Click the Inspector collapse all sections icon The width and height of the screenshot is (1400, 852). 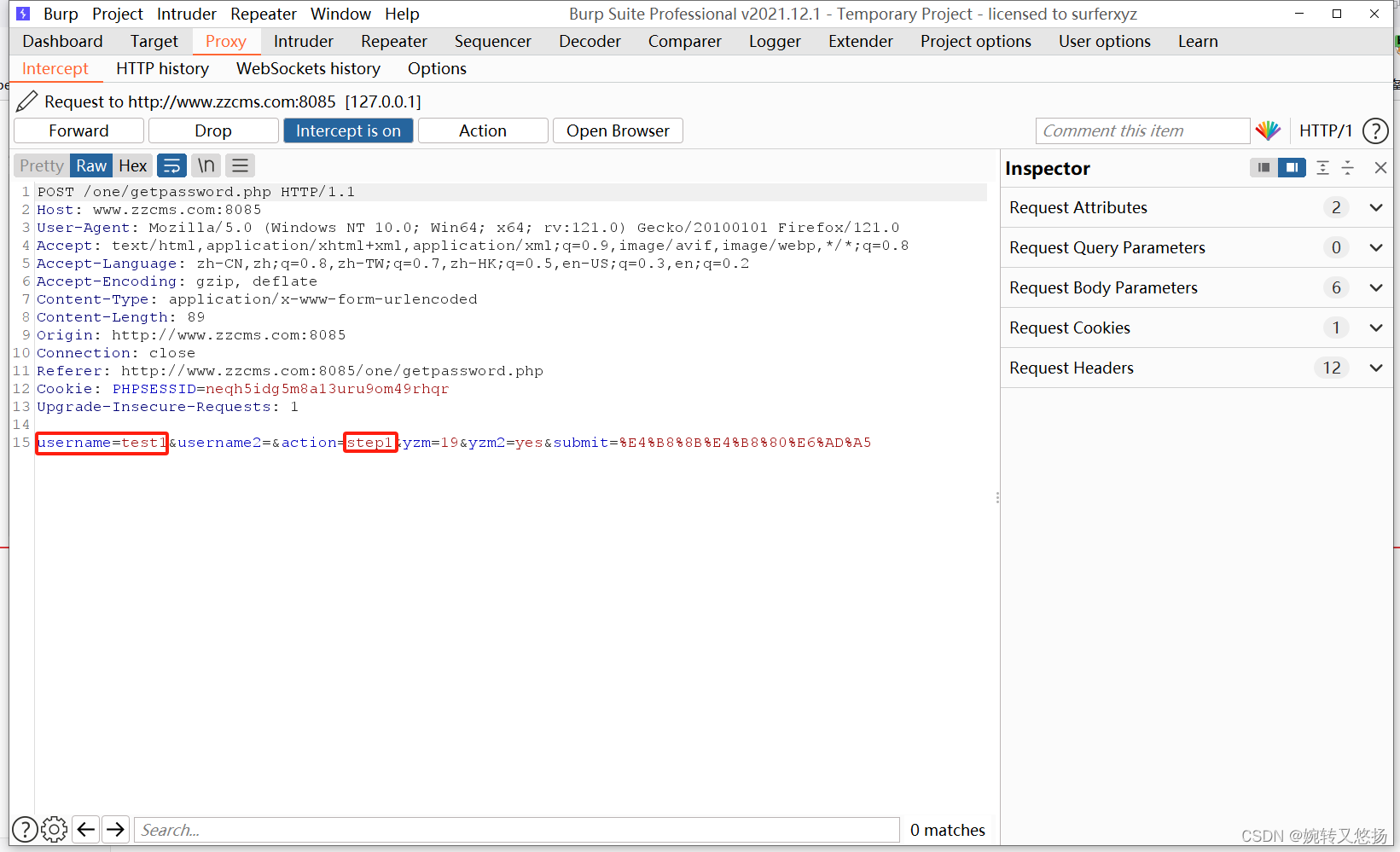1348,168
